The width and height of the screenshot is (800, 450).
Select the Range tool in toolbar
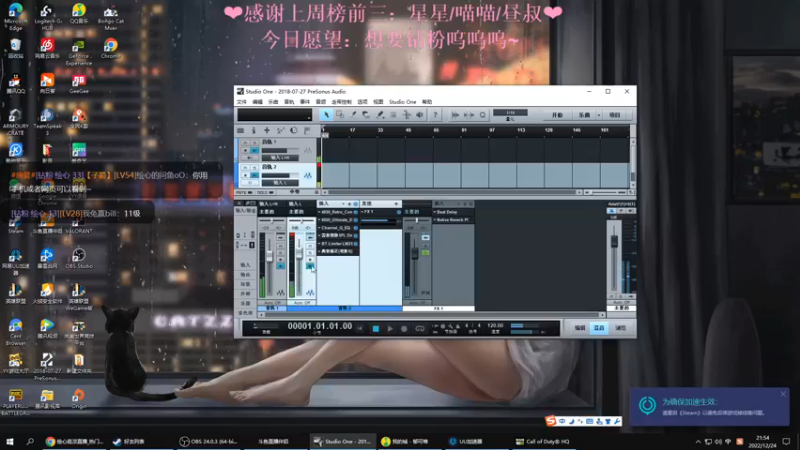[x=340, y=115]
